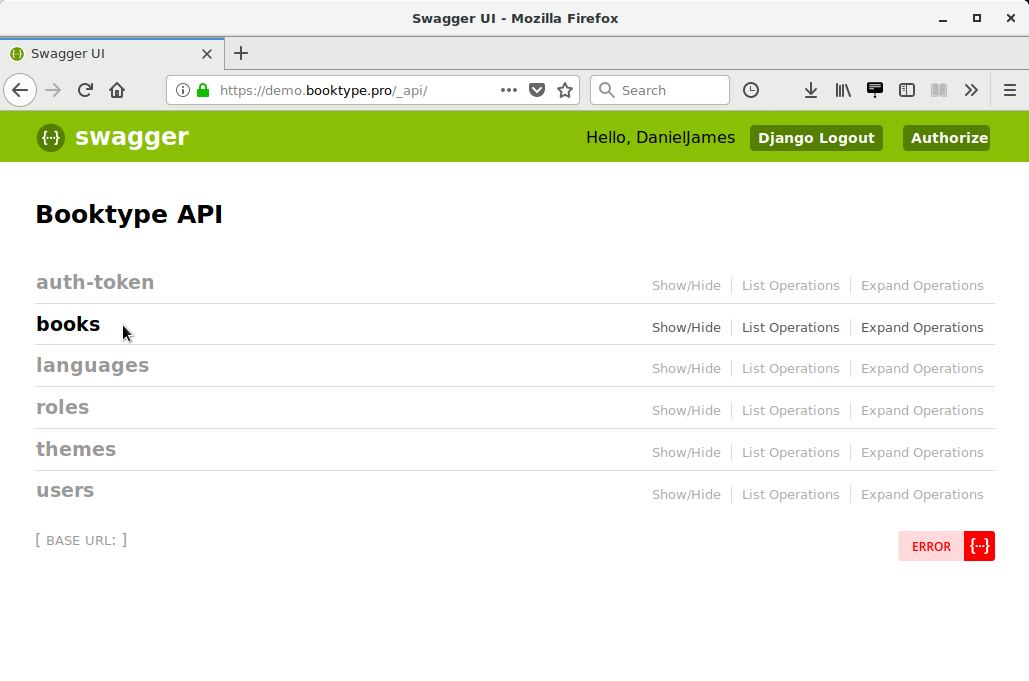Reload the current page
1029x681 pixels.
point(85,90)
